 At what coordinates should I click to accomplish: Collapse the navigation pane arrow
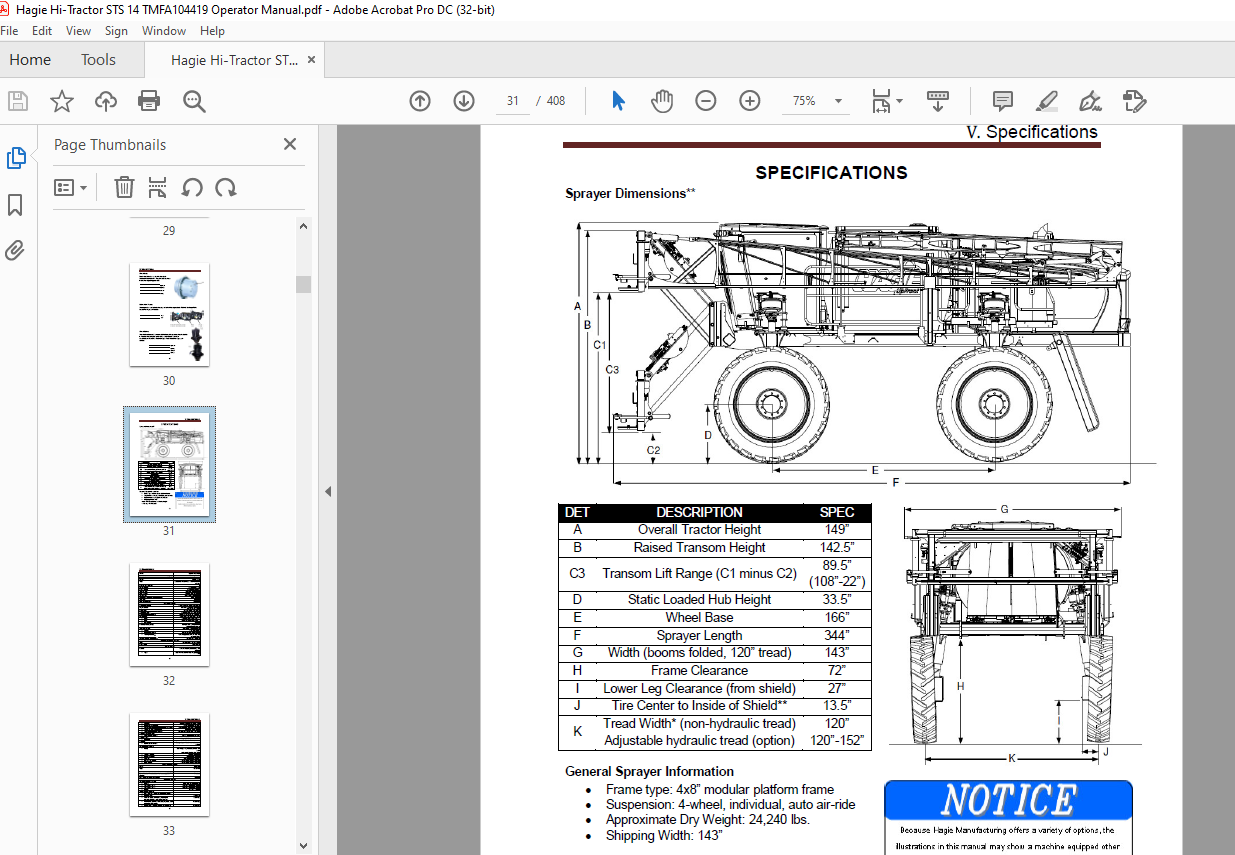coord(327,491)
